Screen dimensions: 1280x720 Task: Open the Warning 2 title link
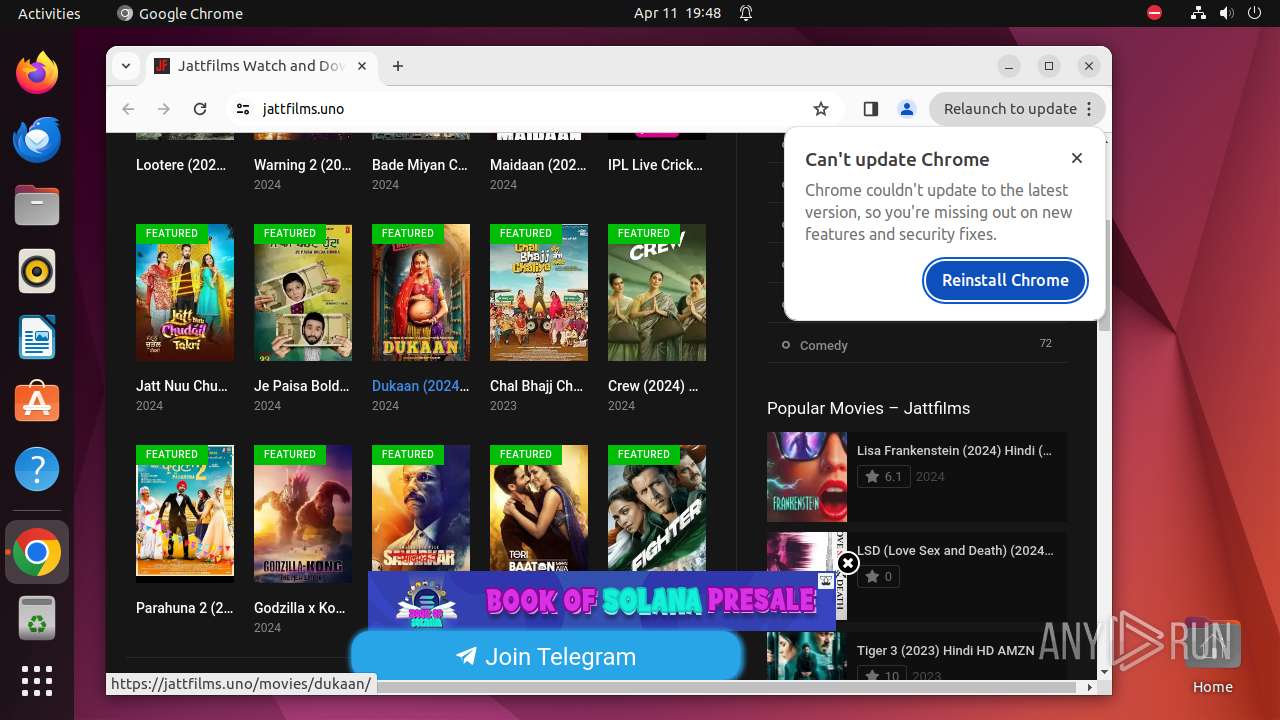click(x=303, y=165)
